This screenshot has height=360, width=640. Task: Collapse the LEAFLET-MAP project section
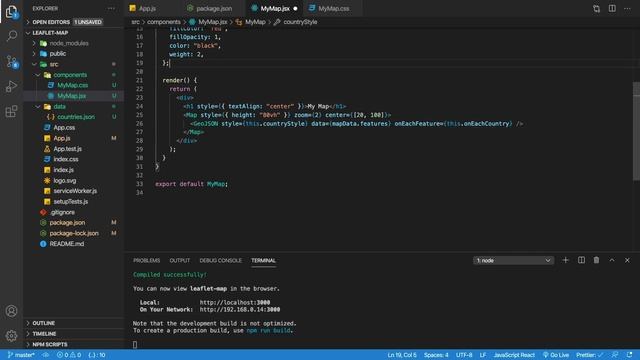(74, 33)
